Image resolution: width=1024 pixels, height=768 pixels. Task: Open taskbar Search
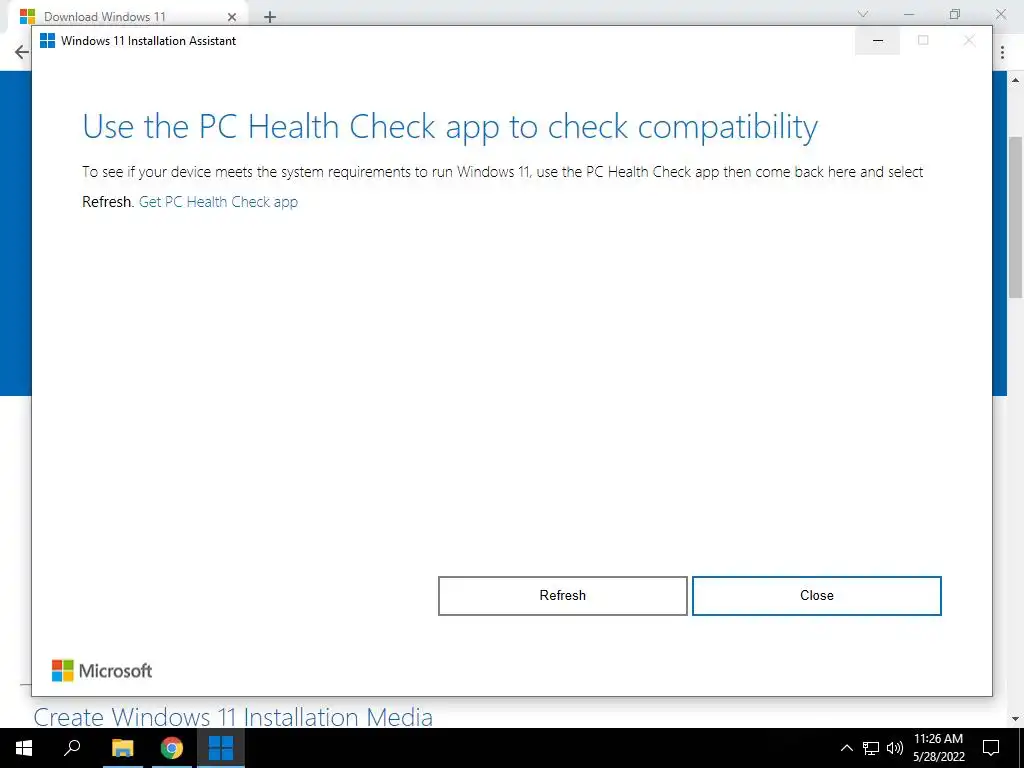(x=72, y=748)
